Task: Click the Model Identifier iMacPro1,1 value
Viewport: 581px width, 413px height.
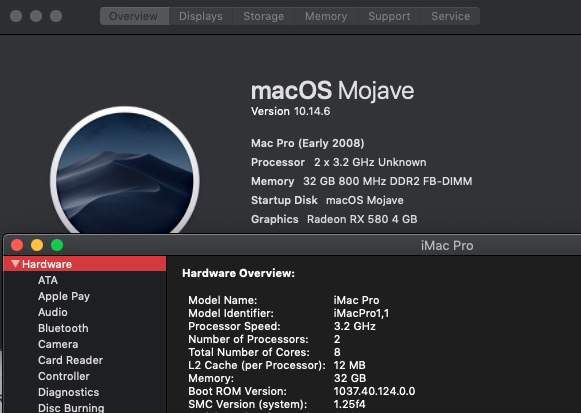Action: tap(361, 313)
